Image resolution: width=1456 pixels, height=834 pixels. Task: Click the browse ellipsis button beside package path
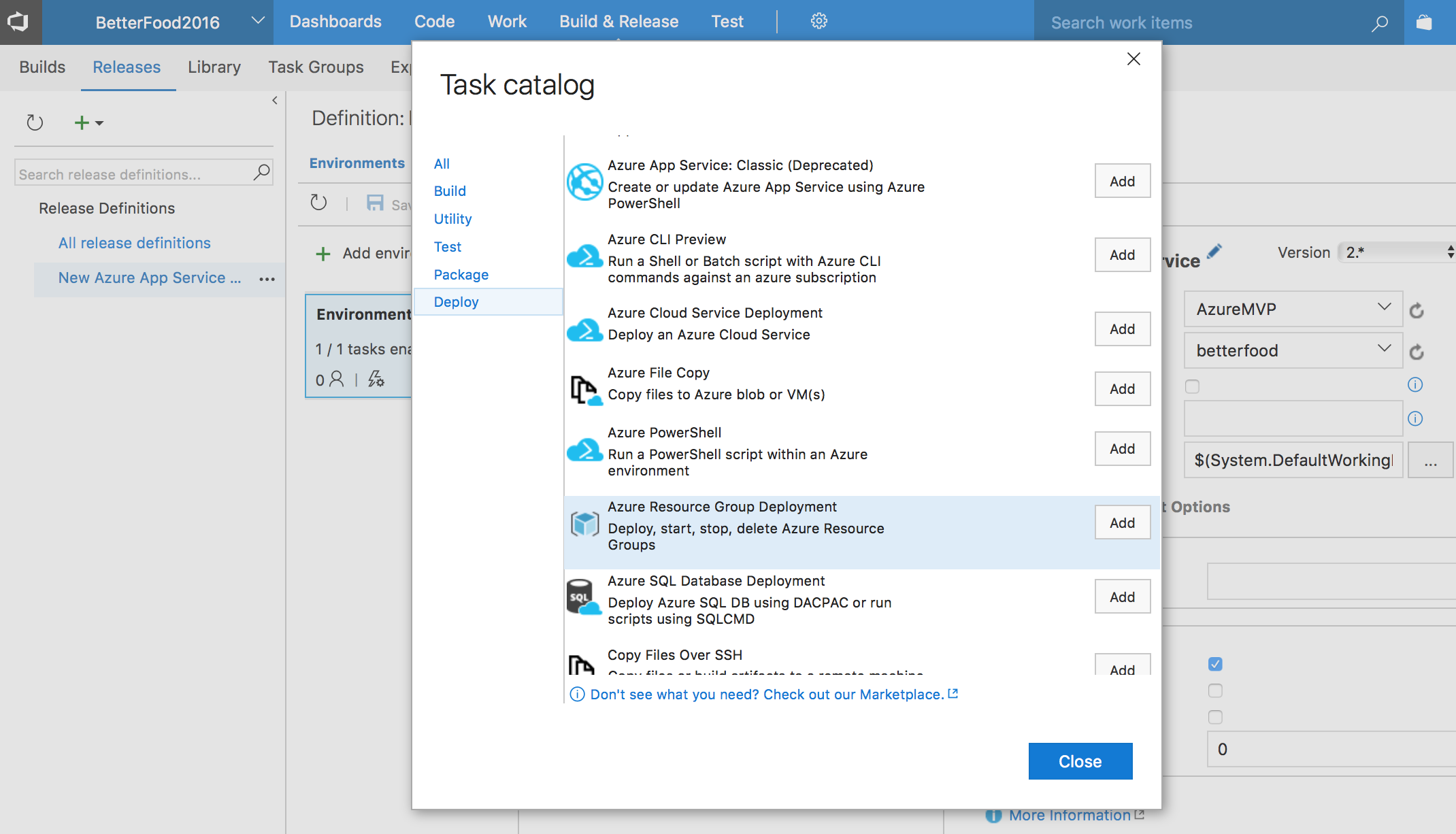tap(1430, 461)
